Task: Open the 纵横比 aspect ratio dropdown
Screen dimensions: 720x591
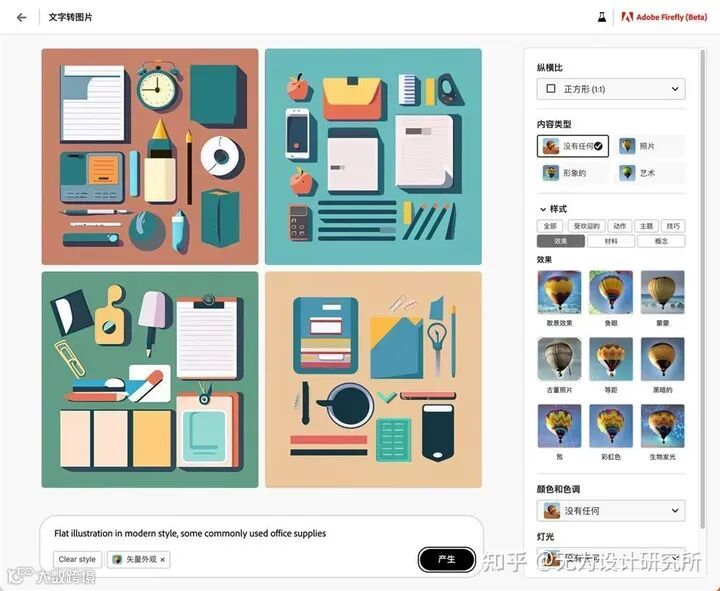Action: point(611,89)
